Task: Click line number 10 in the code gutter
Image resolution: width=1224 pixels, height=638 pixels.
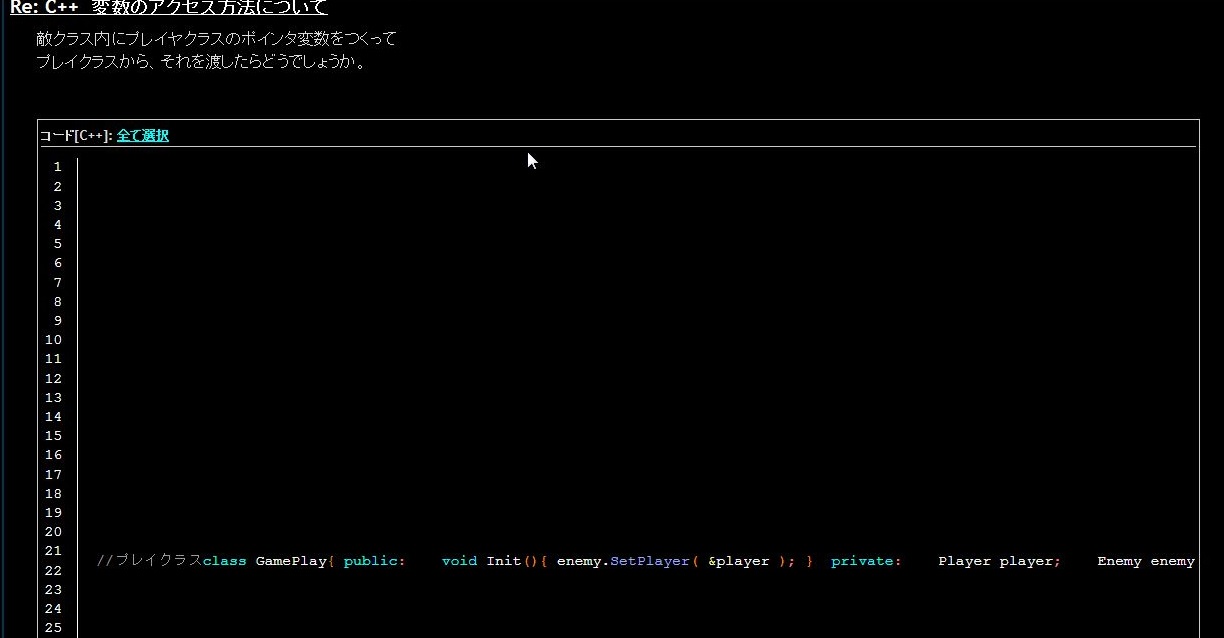Action: tap(54, 340)
